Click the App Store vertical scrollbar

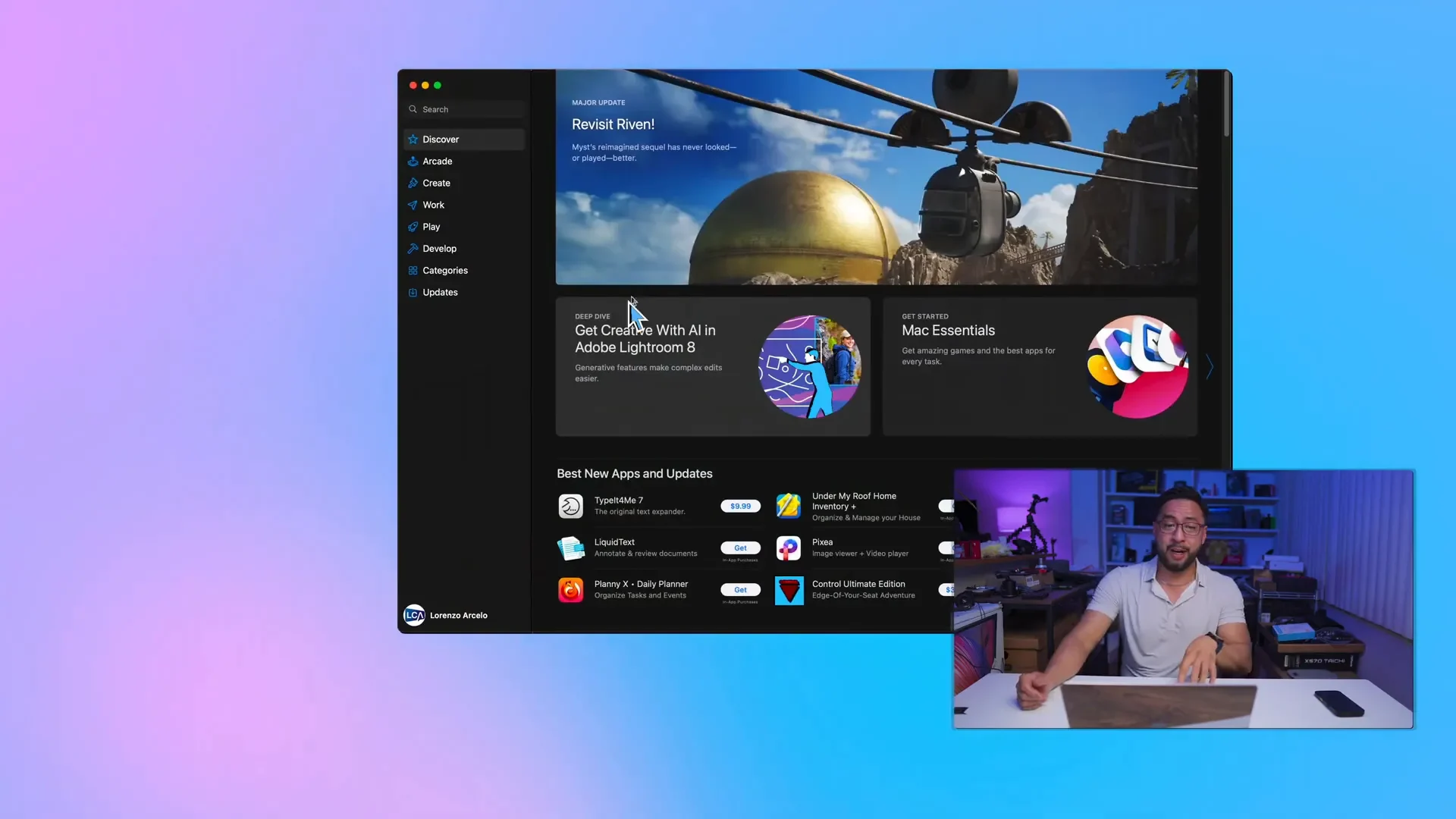1226,105
